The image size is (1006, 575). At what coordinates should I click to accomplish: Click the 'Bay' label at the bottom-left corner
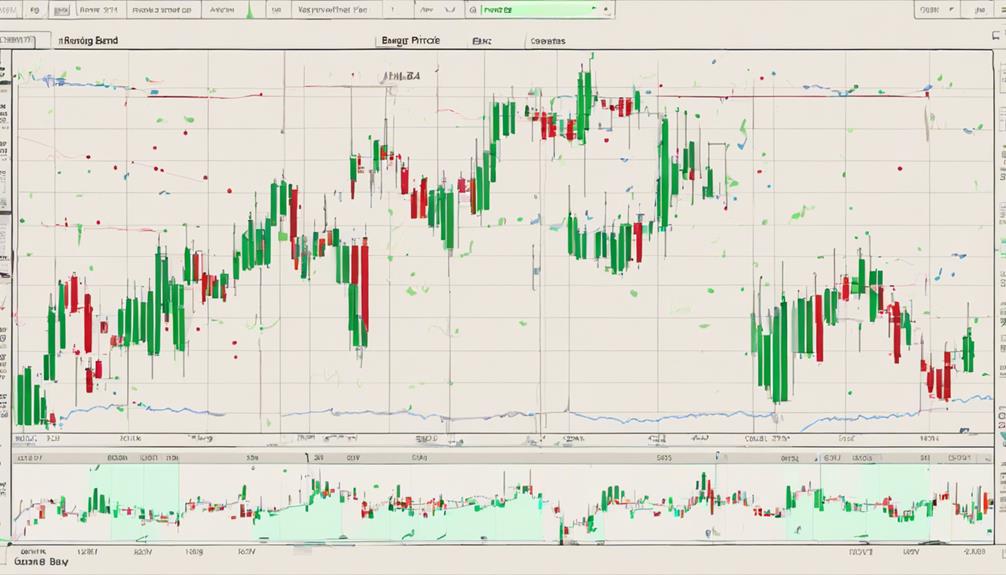click(58, 562)
